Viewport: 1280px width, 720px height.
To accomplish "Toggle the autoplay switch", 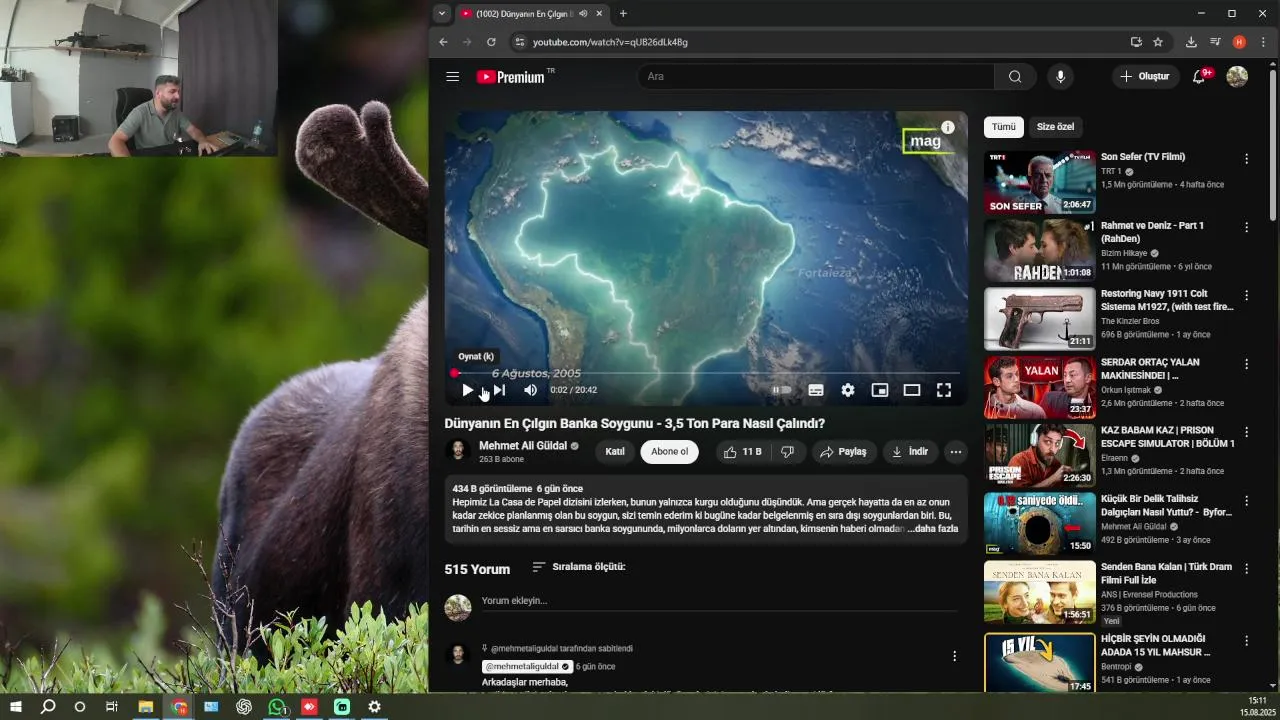I will click(x=782, y=390).
